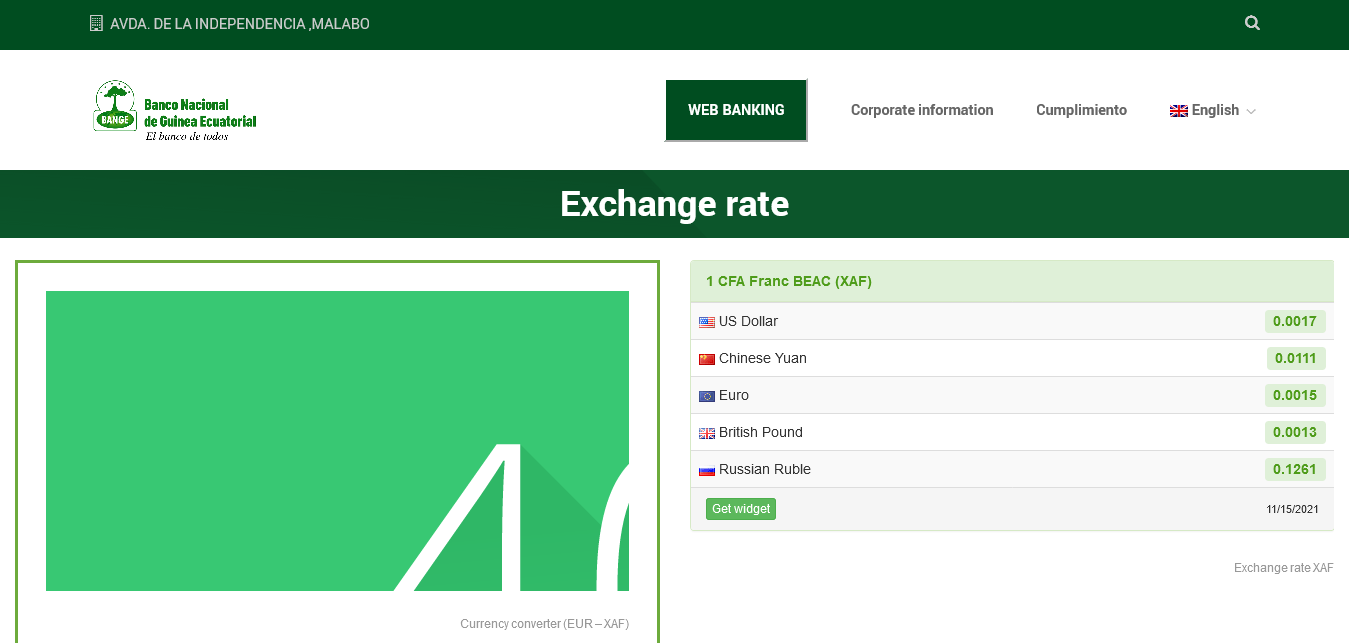Click the US Dollar rate value 0.0017
The width and height of the screenshot is (1366, 643).
1295,321
